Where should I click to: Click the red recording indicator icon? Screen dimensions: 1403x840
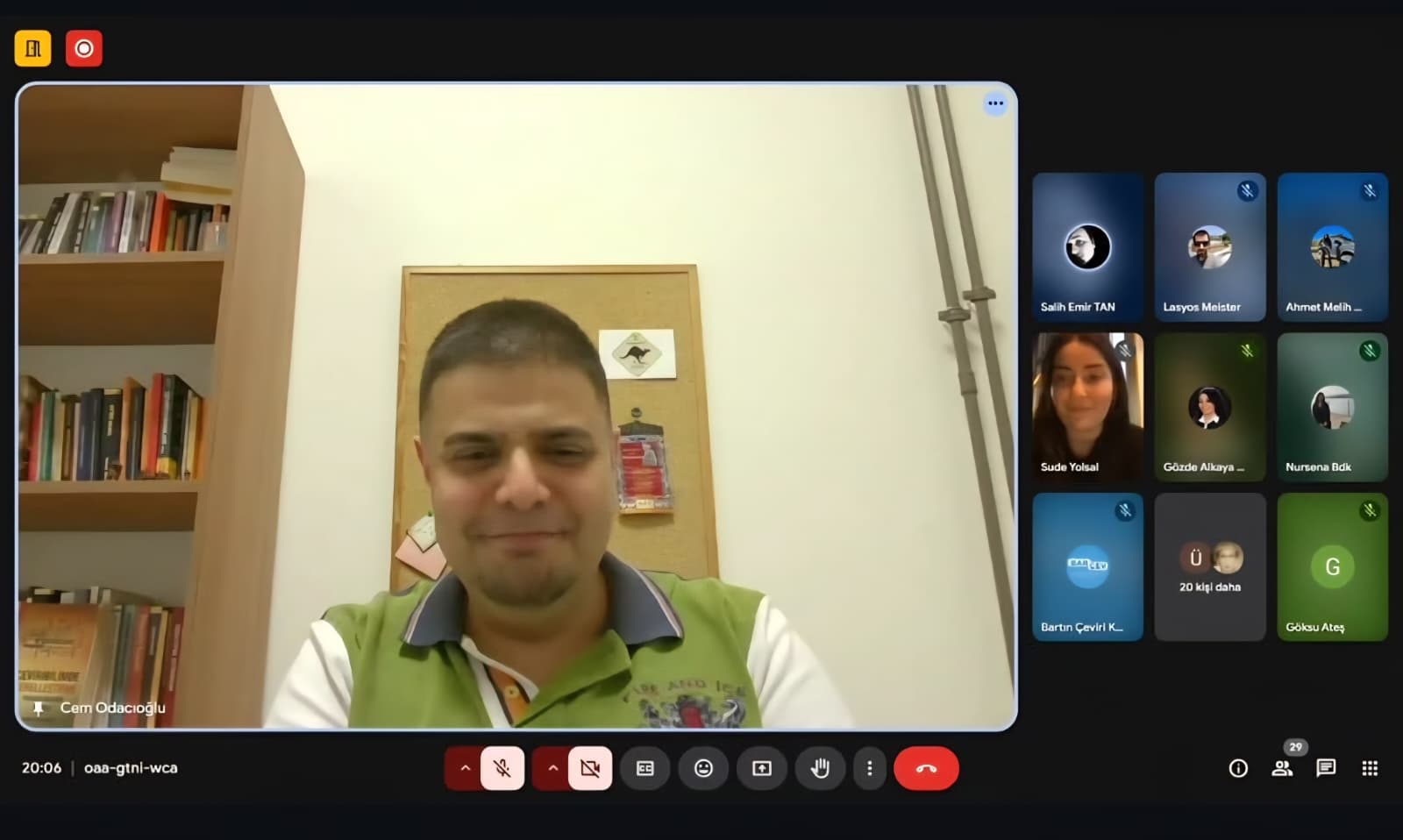point(84,48)
